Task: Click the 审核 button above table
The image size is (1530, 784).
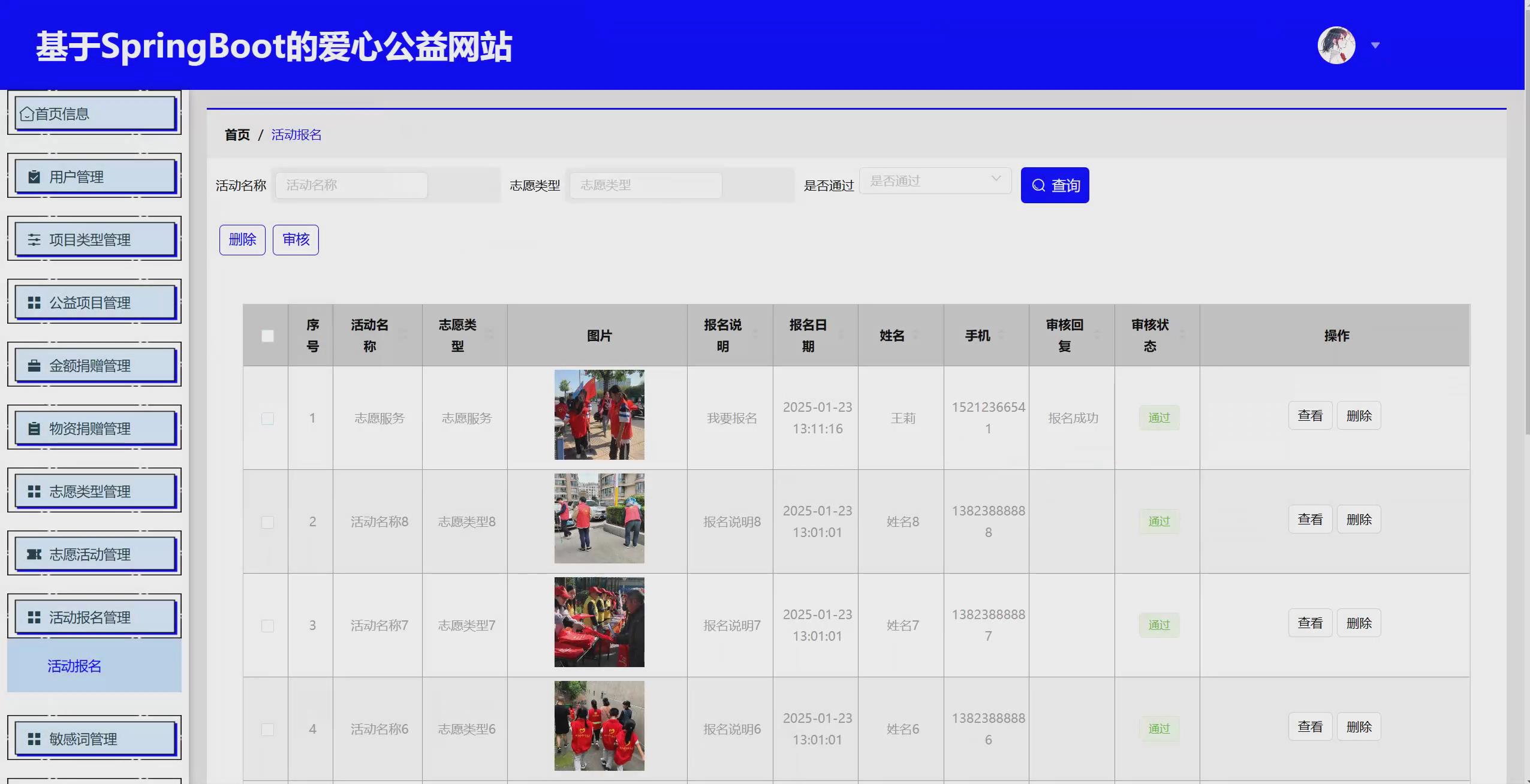Action: pos(296,240)
